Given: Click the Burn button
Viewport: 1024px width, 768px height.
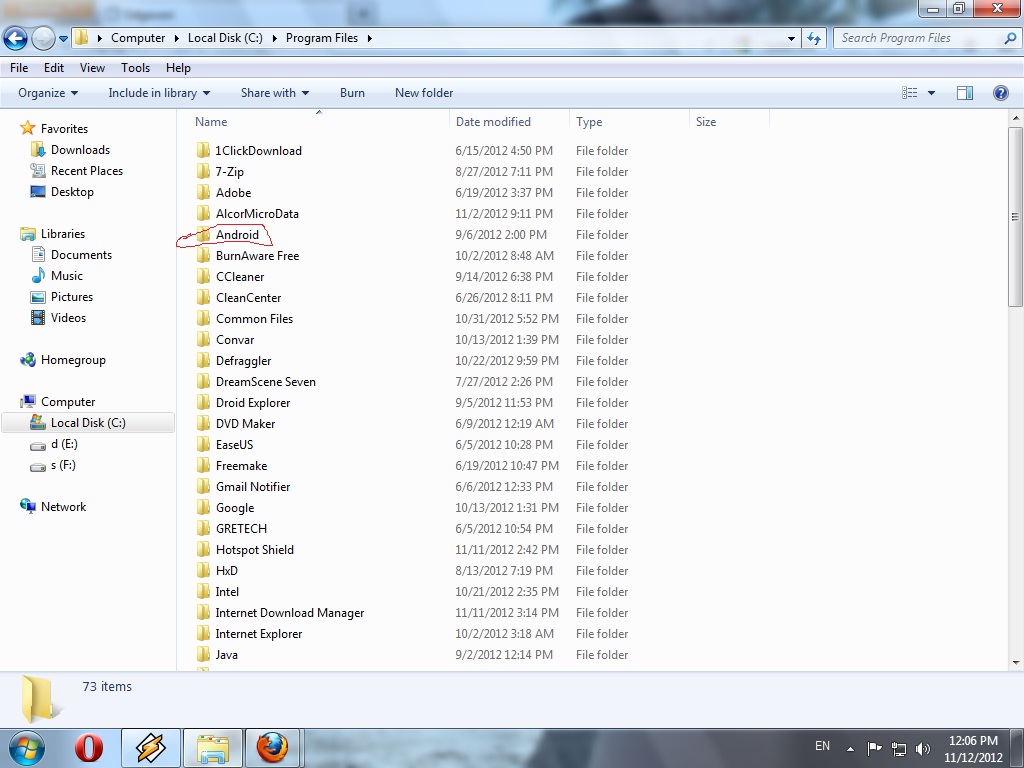Looking at the screenshot, I should tap(352, 93).
